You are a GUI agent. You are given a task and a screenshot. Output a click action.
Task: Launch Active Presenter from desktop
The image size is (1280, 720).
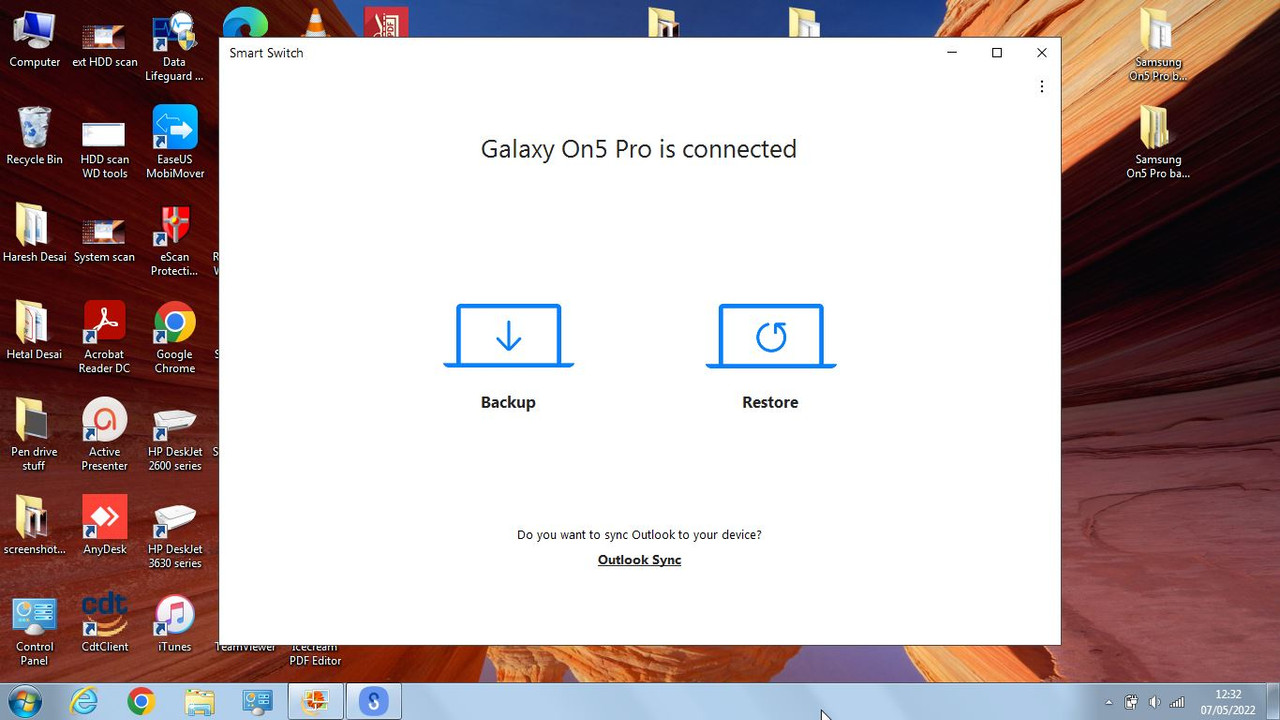click(x=104, y=434)
